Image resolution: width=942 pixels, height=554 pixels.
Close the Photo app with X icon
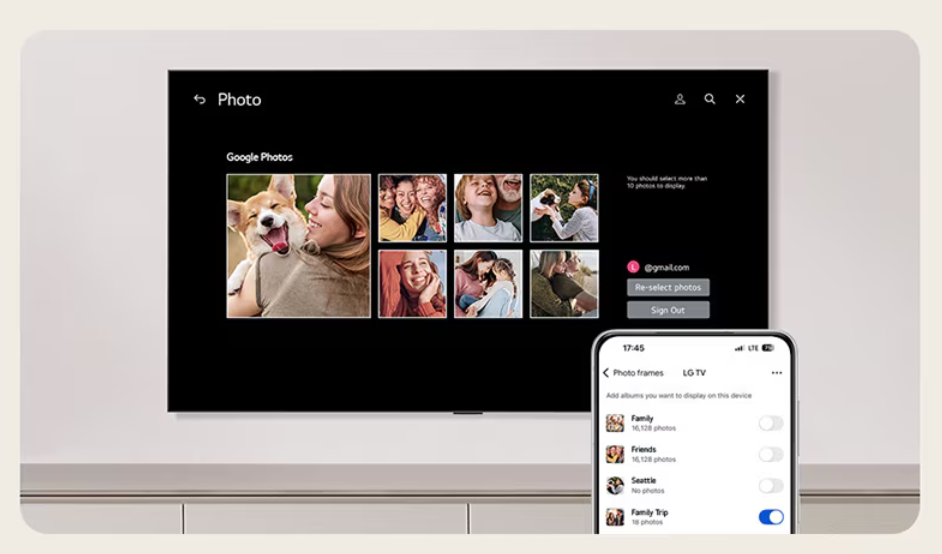coord(740,99)
